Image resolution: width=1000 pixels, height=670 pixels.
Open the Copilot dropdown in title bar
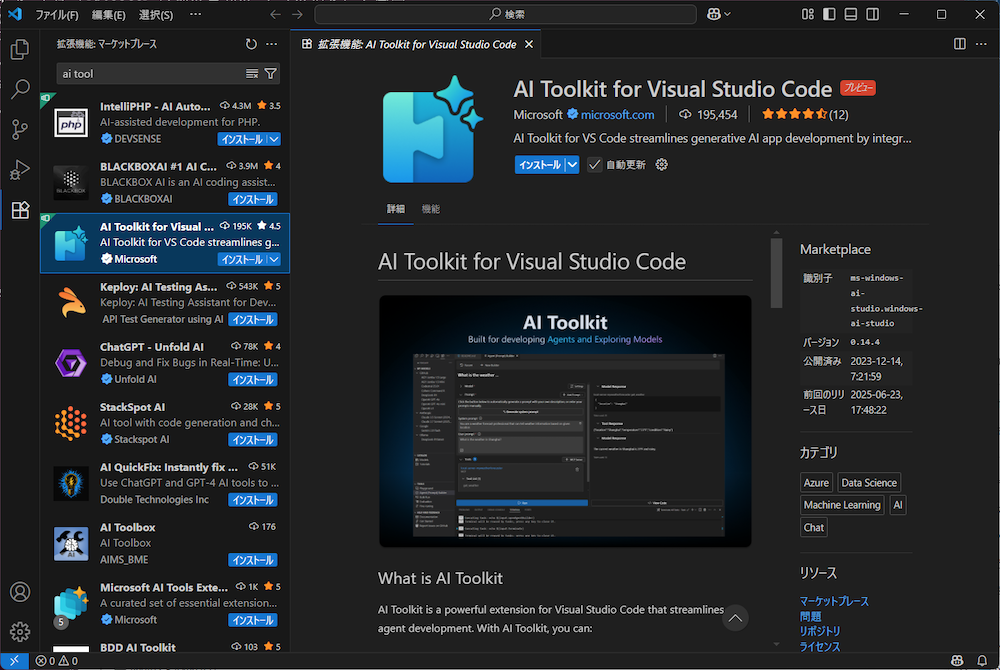719,14
